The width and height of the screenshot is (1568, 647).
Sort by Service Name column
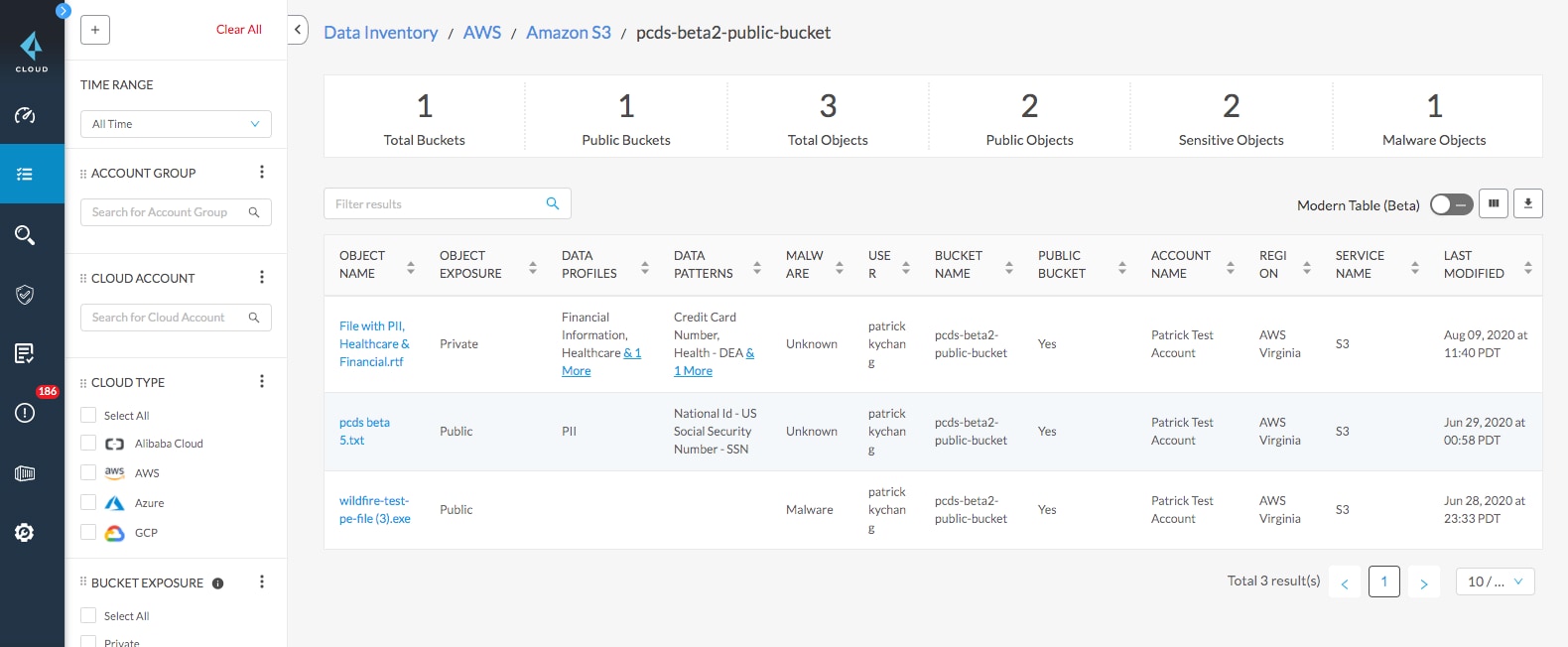tap(1415, 268)
